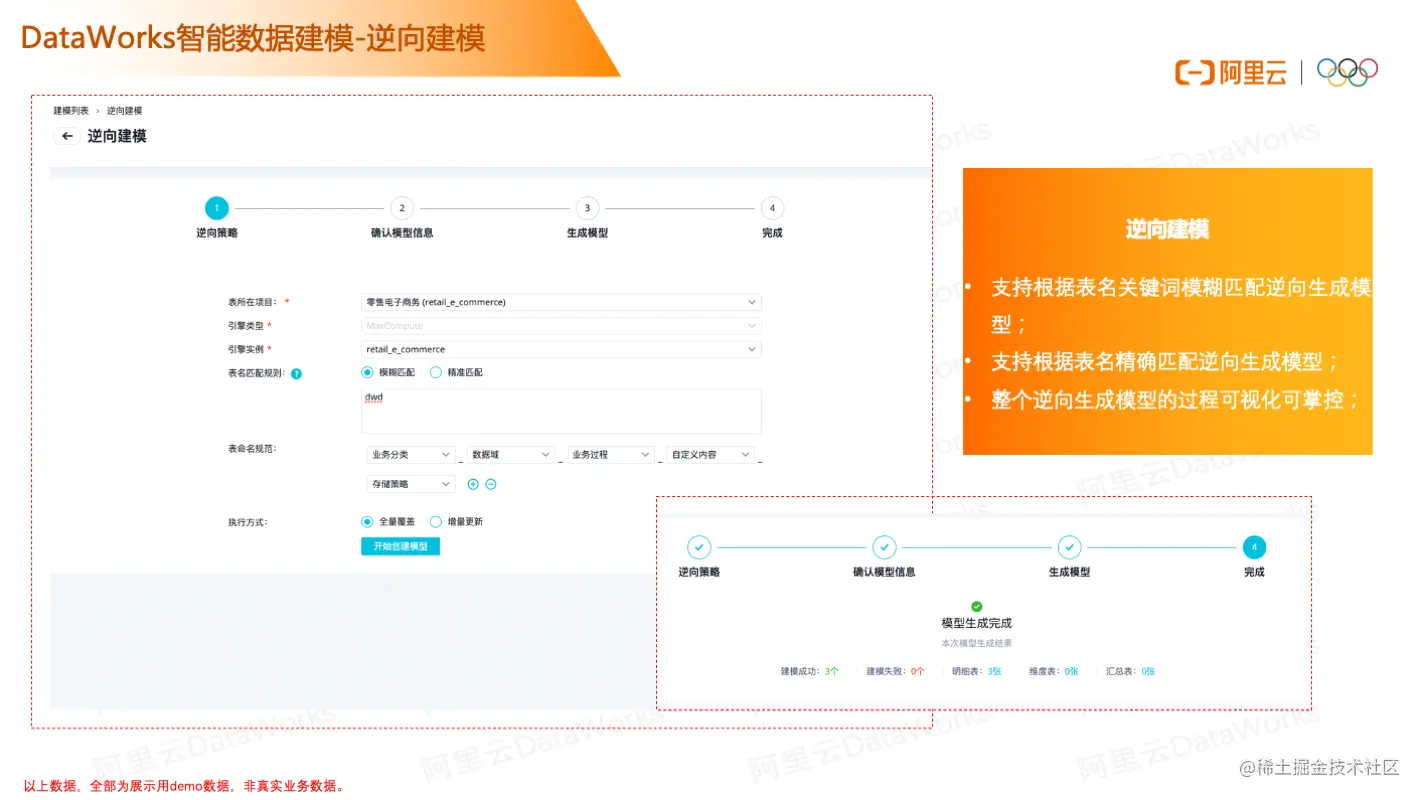Click the green success check icon above 模型生成完成
This screenshot has height=800, width=1422.
[x=977, y=606]
